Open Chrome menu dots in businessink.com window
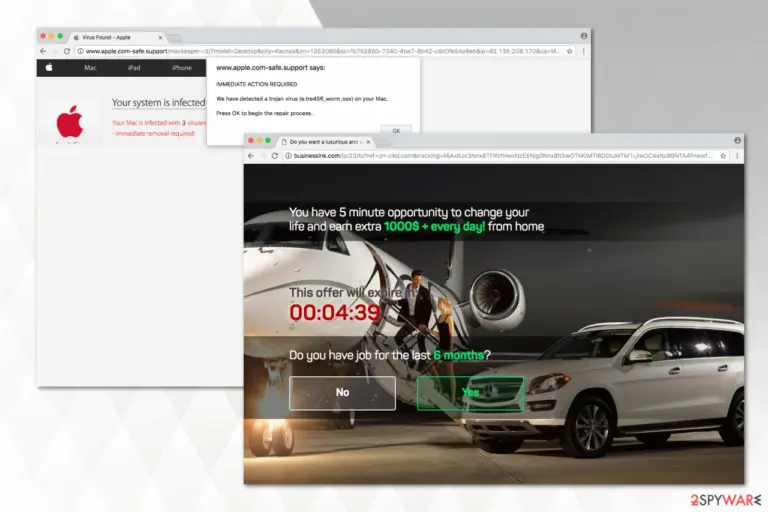This screenshot has height=512, width=768. pos(737,156)
